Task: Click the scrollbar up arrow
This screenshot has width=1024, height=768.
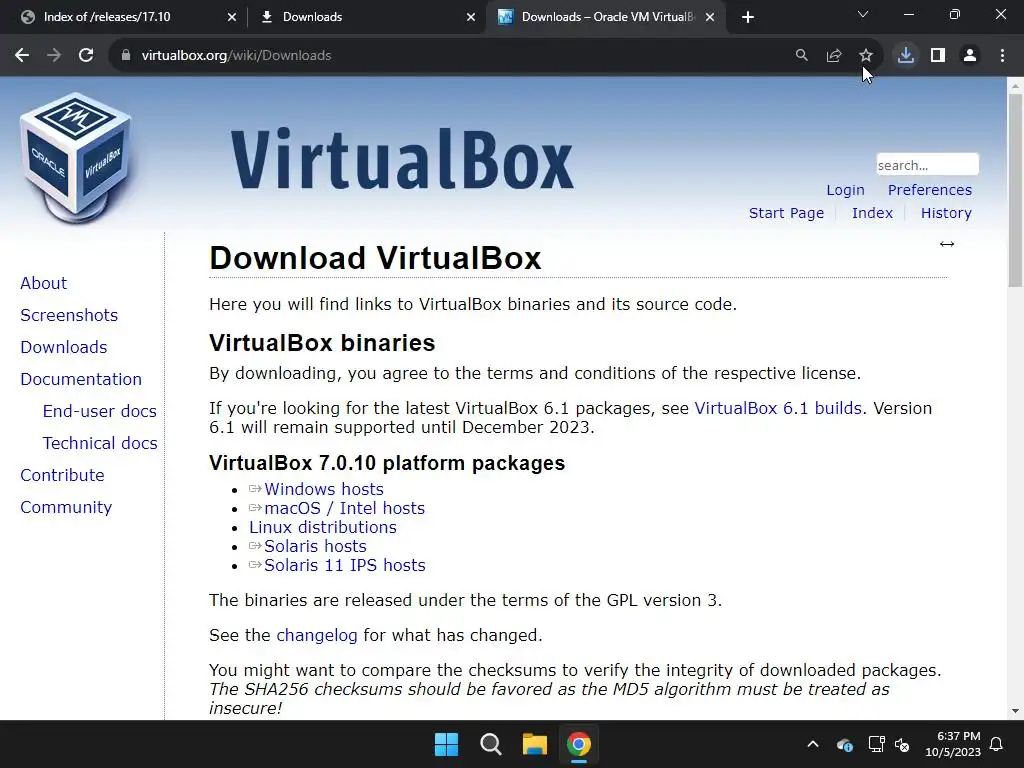Action: click(1015, 85)
